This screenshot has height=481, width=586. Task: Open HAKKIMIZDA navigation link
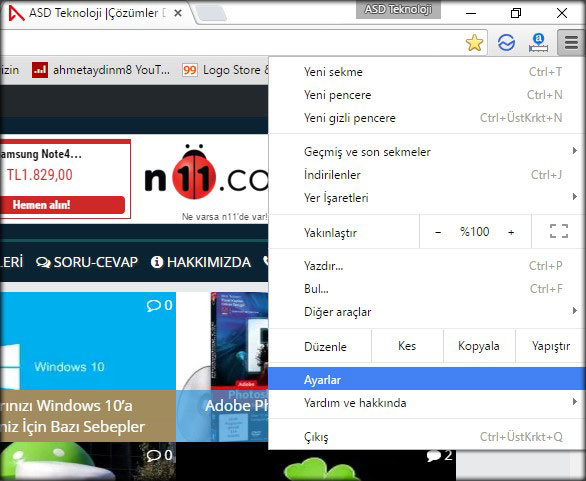click(201, 262)
